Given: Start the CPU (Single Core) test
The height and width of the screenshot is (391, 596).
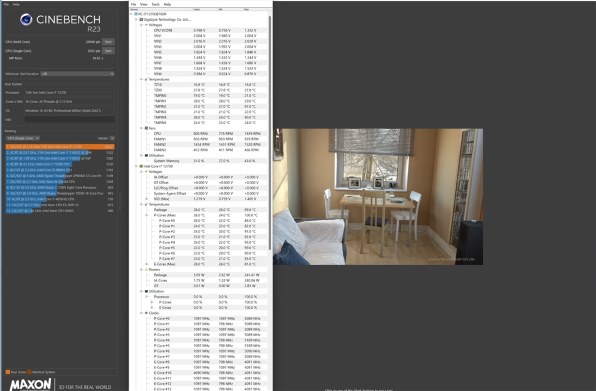Looking at the screenshot, I should click(108, 51).
